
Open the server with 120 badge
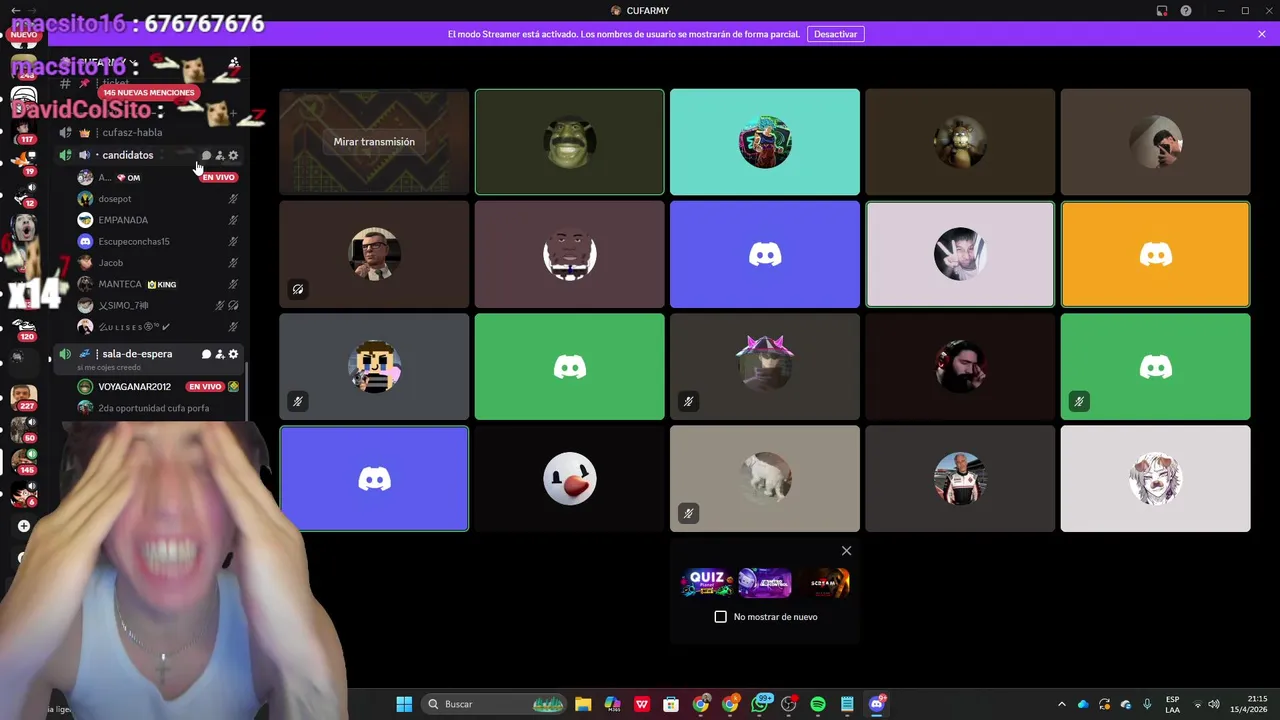click(24, 328)
